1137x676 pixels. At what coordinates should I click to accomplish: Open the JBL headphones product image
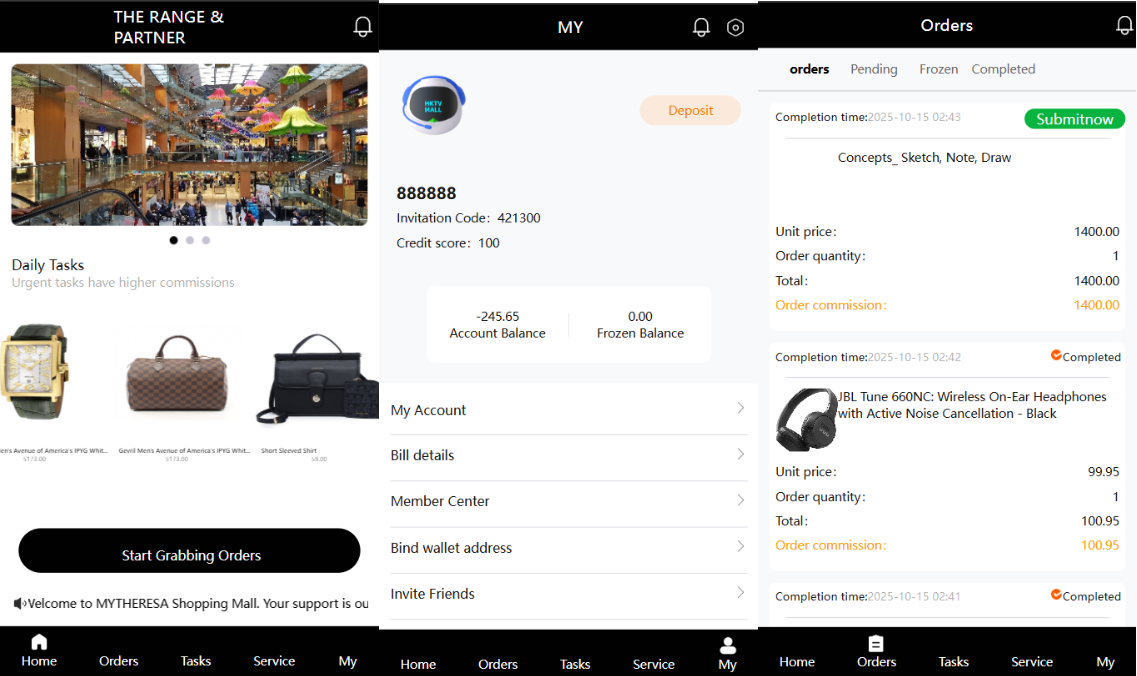pyautogui.click(x=807, y=420)
